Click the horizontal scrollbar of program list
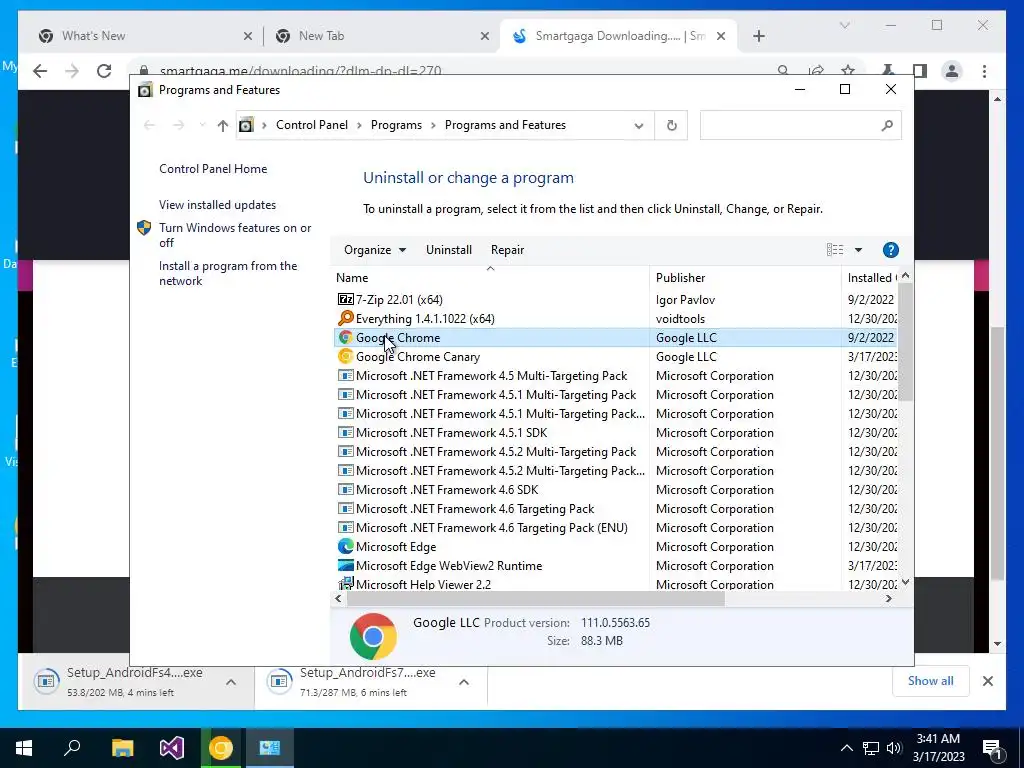The height and width of the screenshot is (768, 1024). [x=536, y=598]
